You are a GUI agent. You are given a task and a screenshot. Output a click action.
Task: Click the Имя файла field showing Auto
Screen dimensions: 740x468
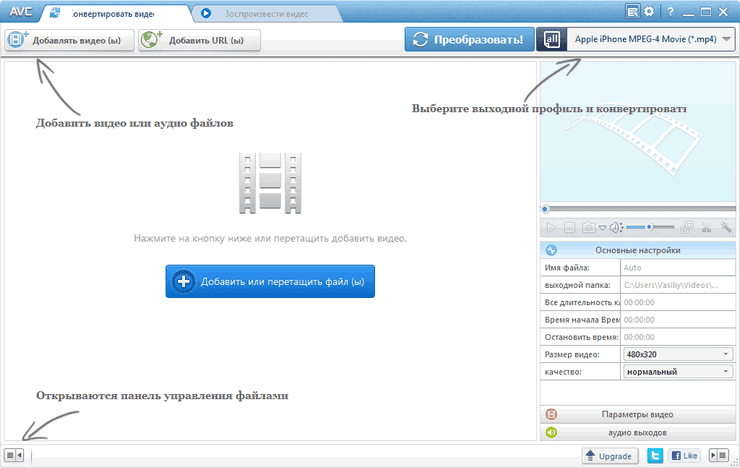coord(678,267)
